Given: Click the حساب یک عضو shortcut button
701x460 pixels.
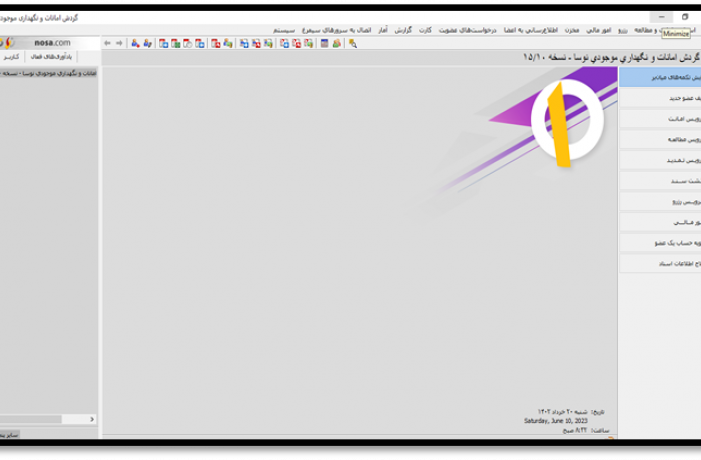Looking at the screenshot, I should (660, 243).
